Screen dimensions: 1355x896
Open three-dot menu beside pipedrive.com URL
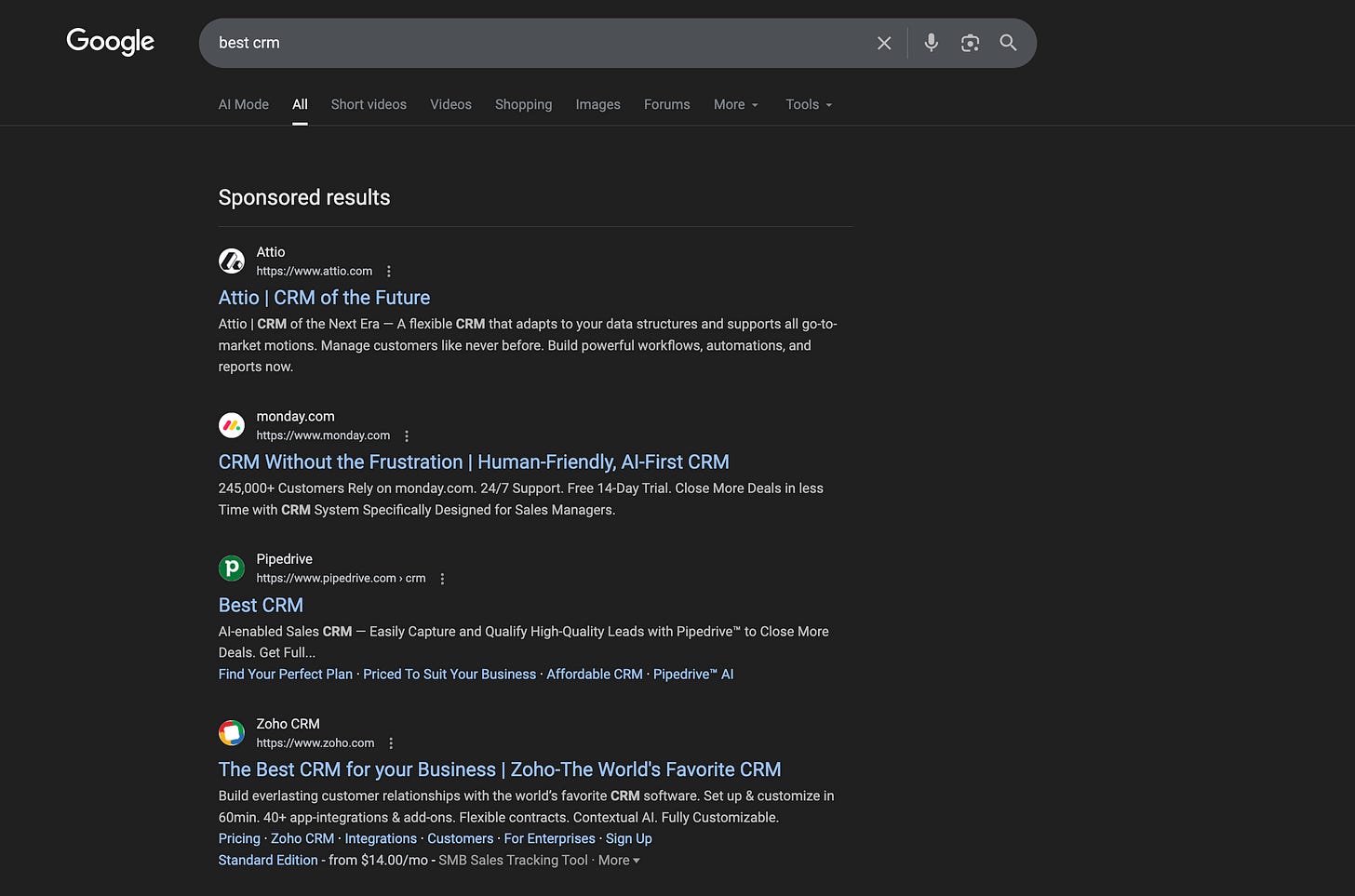[442, 579]
